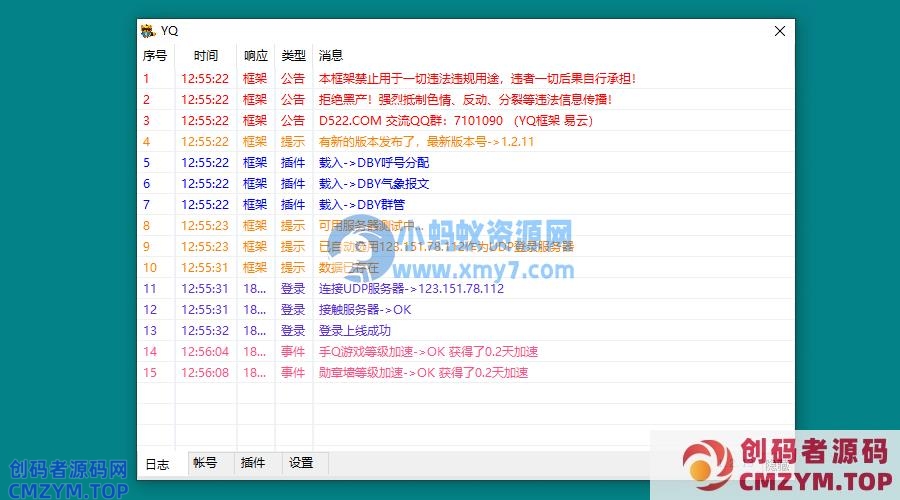Click the YQ app icon in title bar
This screenshot has height=500, width=900.
pos(148,31)
